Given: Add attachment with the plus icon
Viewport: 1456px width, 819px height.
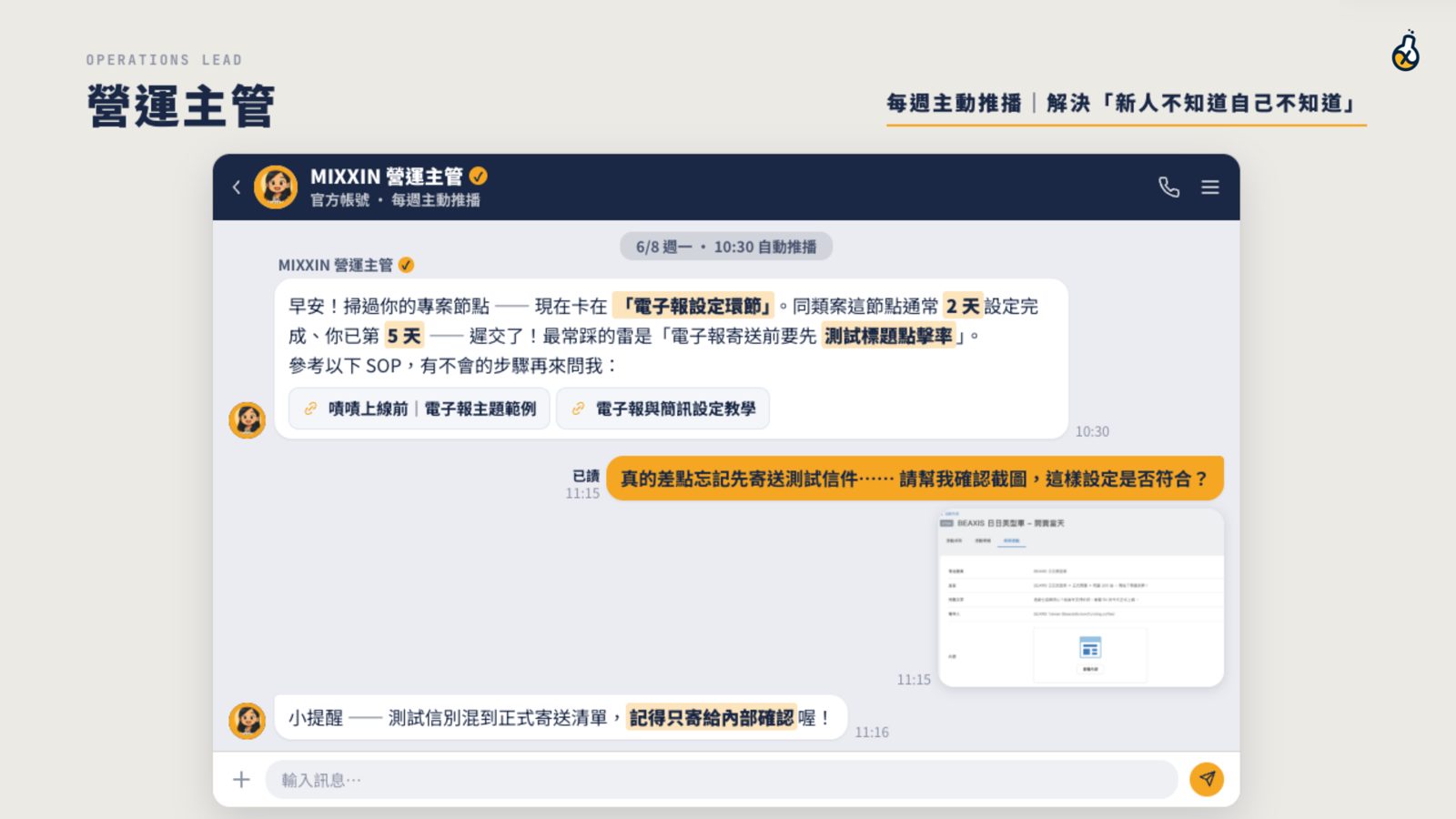Looking at the screenshot, I should click(x=241, y=780).
